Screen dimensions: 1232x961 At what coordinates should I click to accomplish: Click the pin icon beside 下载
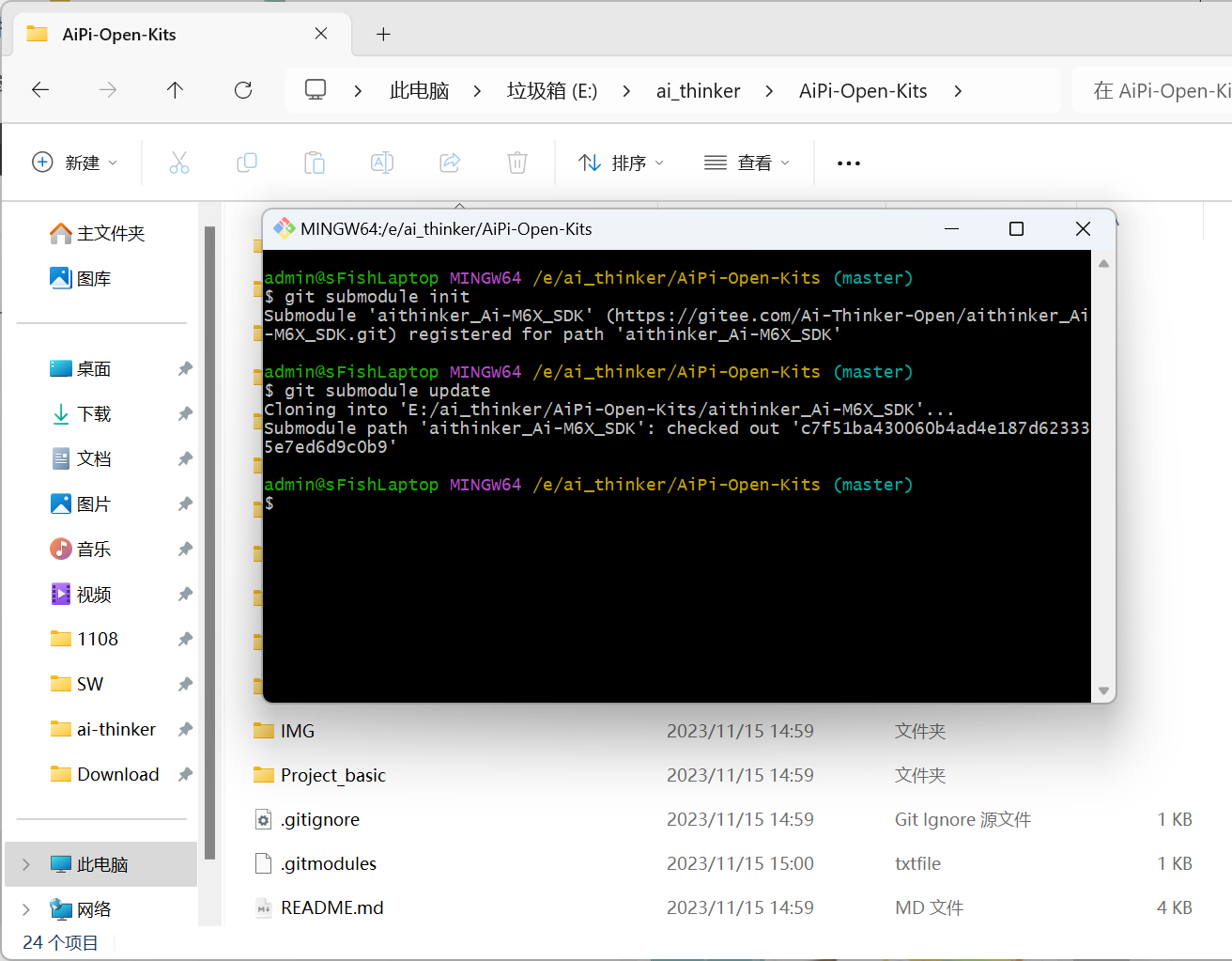coord(185,414)
